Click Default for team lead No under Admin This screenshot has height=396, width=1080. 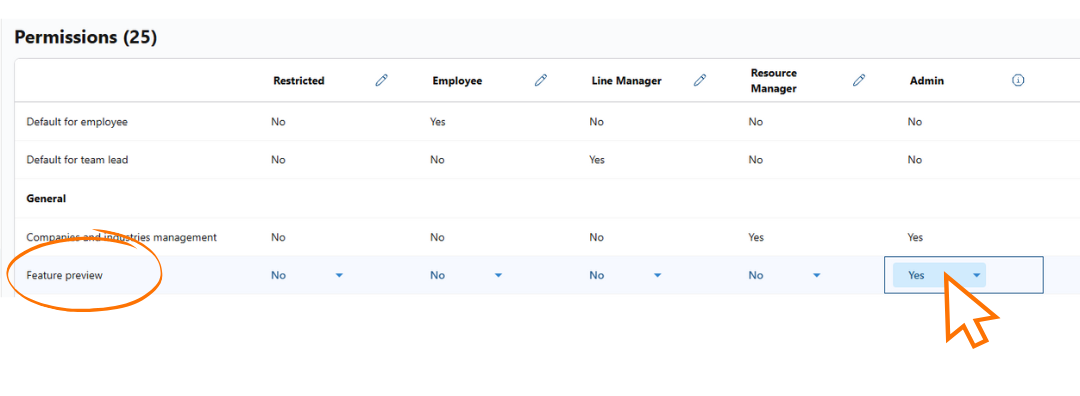tap(915, 160)
